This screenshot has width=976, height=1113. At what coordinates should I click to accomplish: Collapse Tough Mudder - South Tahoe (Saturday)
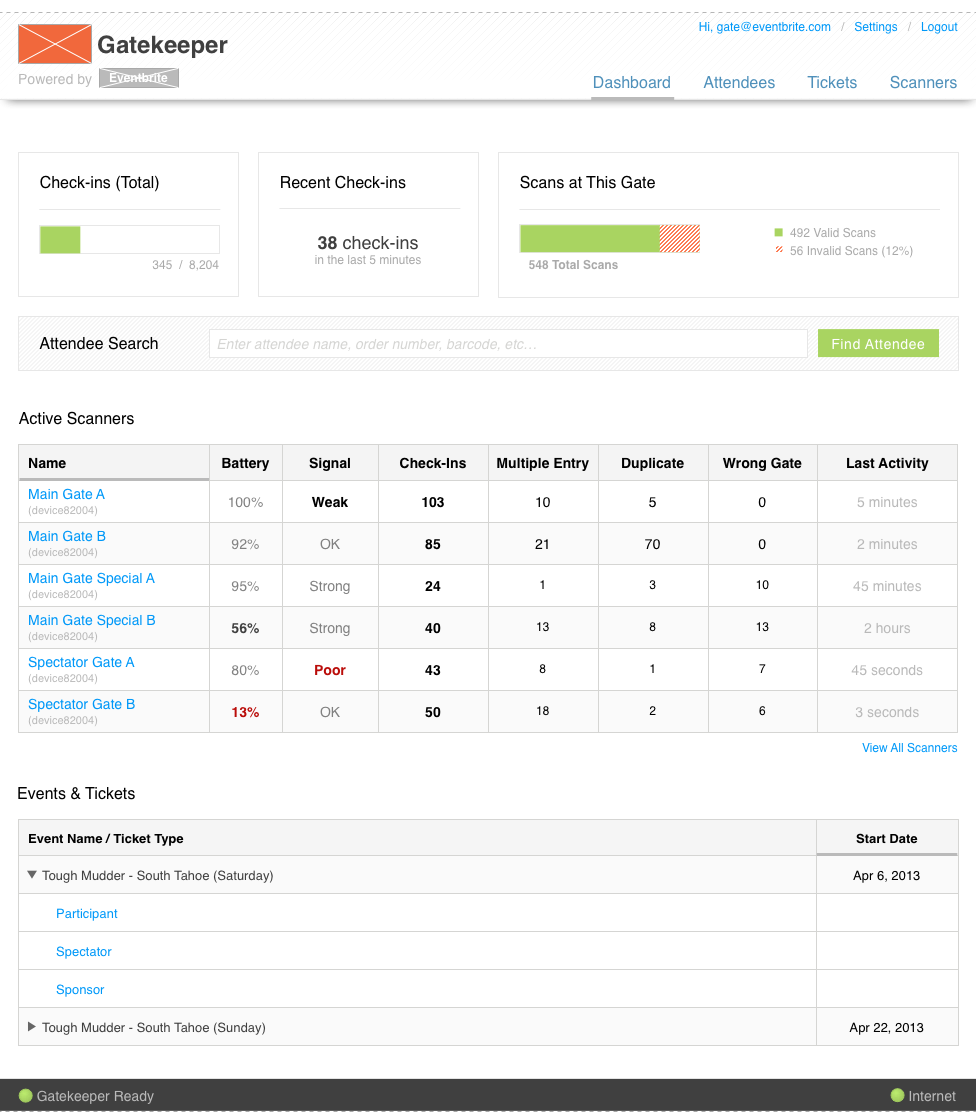(x=31, y=873)
